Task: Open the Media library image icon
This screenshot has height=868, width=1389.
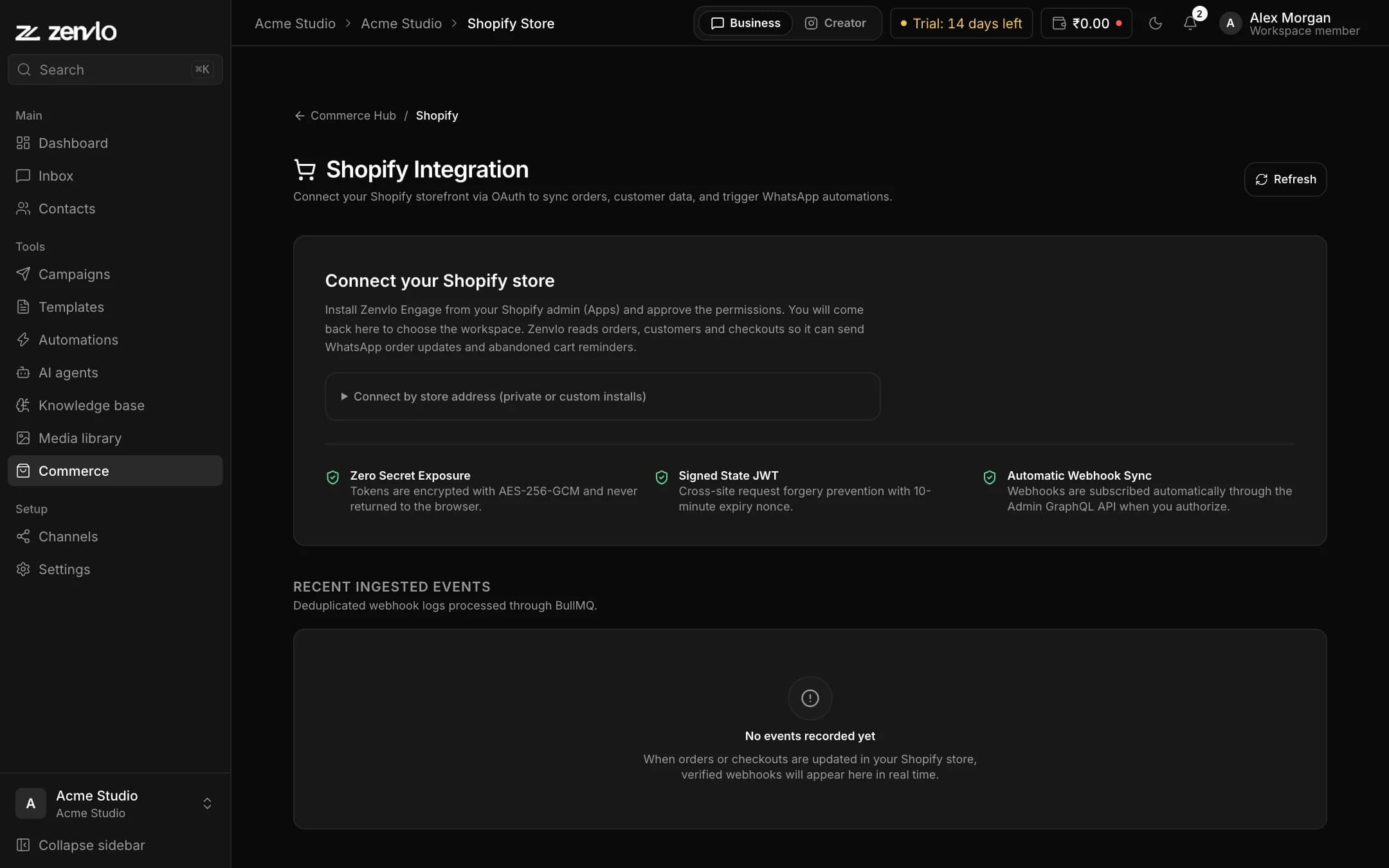Action: tap(23, 438)
